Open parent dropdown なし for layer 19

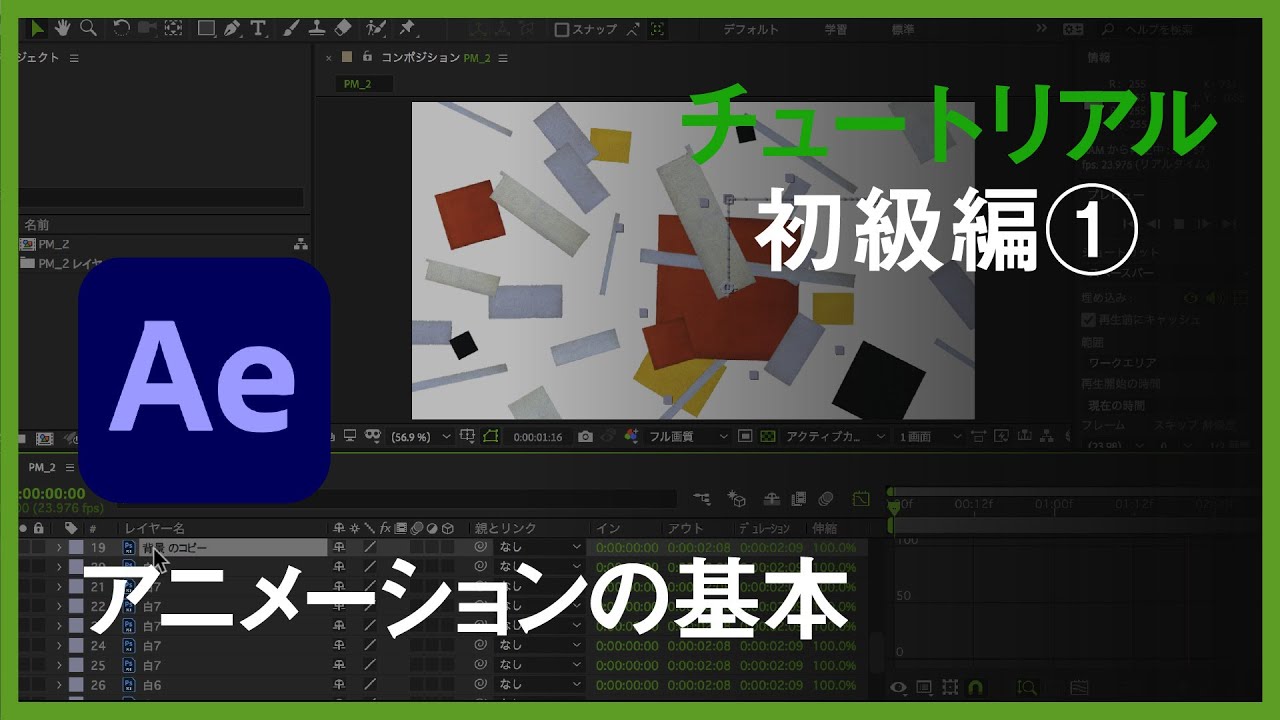[540, 547]
